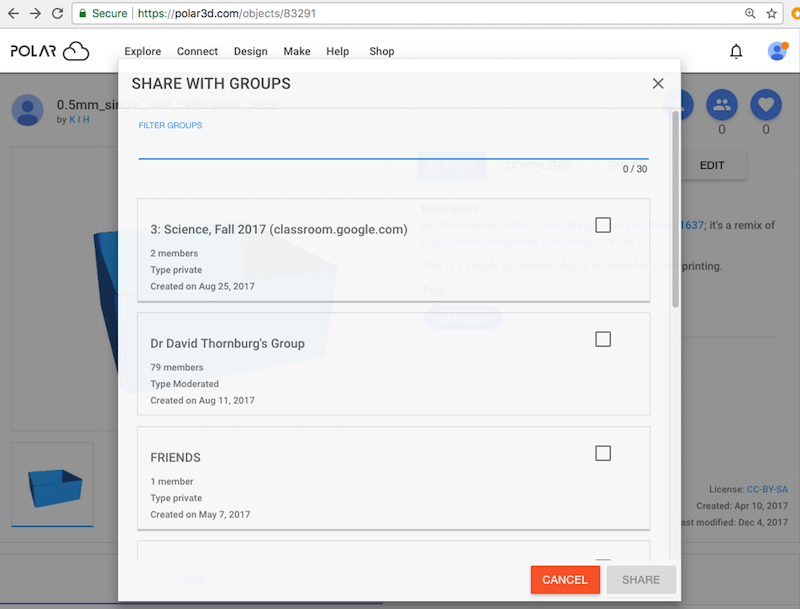Click 'Created on Aug 25, 2017' text
This screenshot has width=800, height=609.
coord(203,286)
